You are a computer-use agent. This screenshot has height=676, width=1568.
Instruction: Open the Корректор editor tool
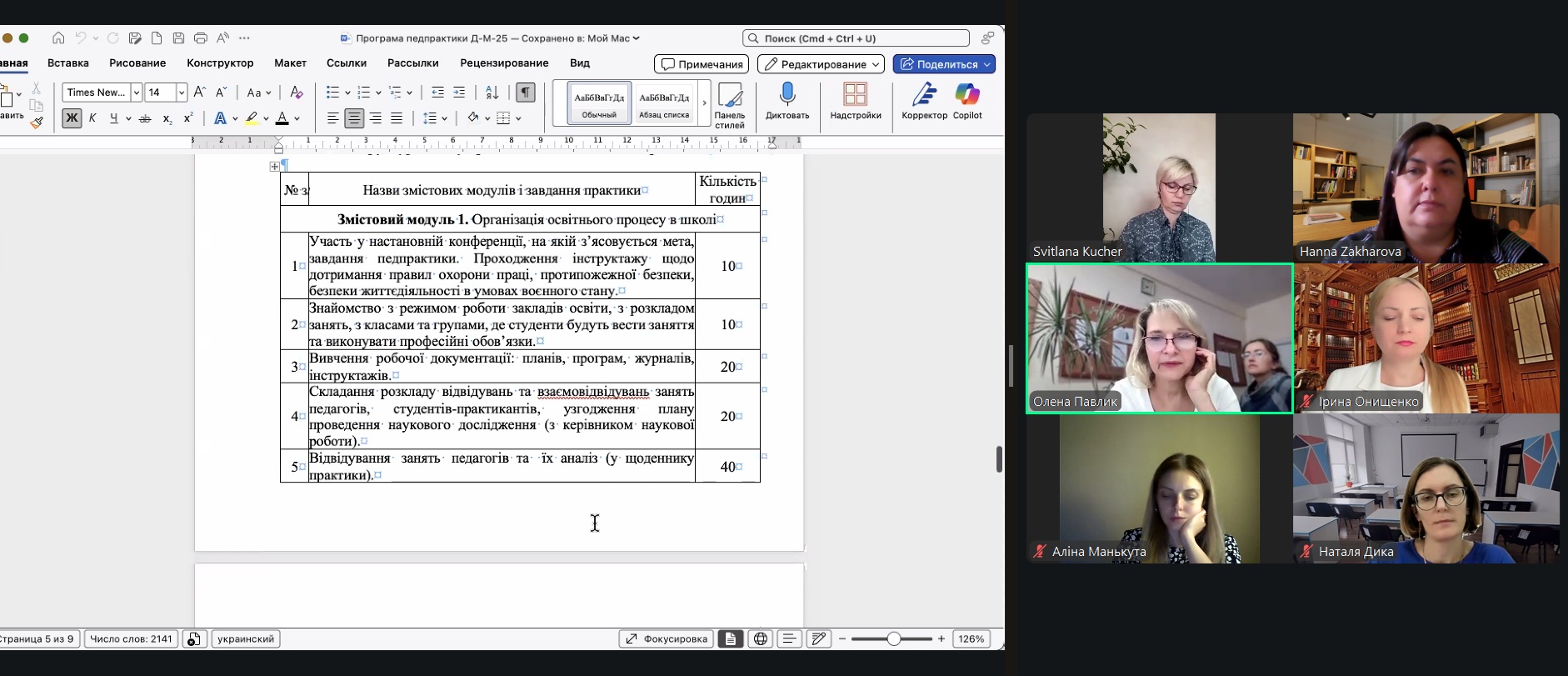coord(924,95)
